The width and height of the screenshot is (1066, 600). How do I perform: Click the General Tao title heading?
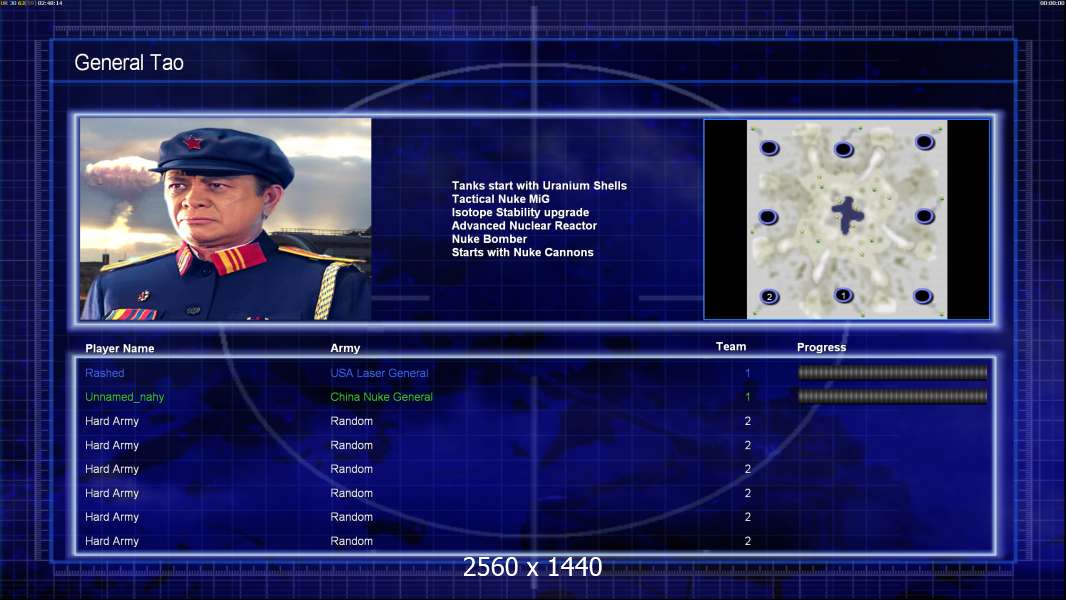(129, 63)
